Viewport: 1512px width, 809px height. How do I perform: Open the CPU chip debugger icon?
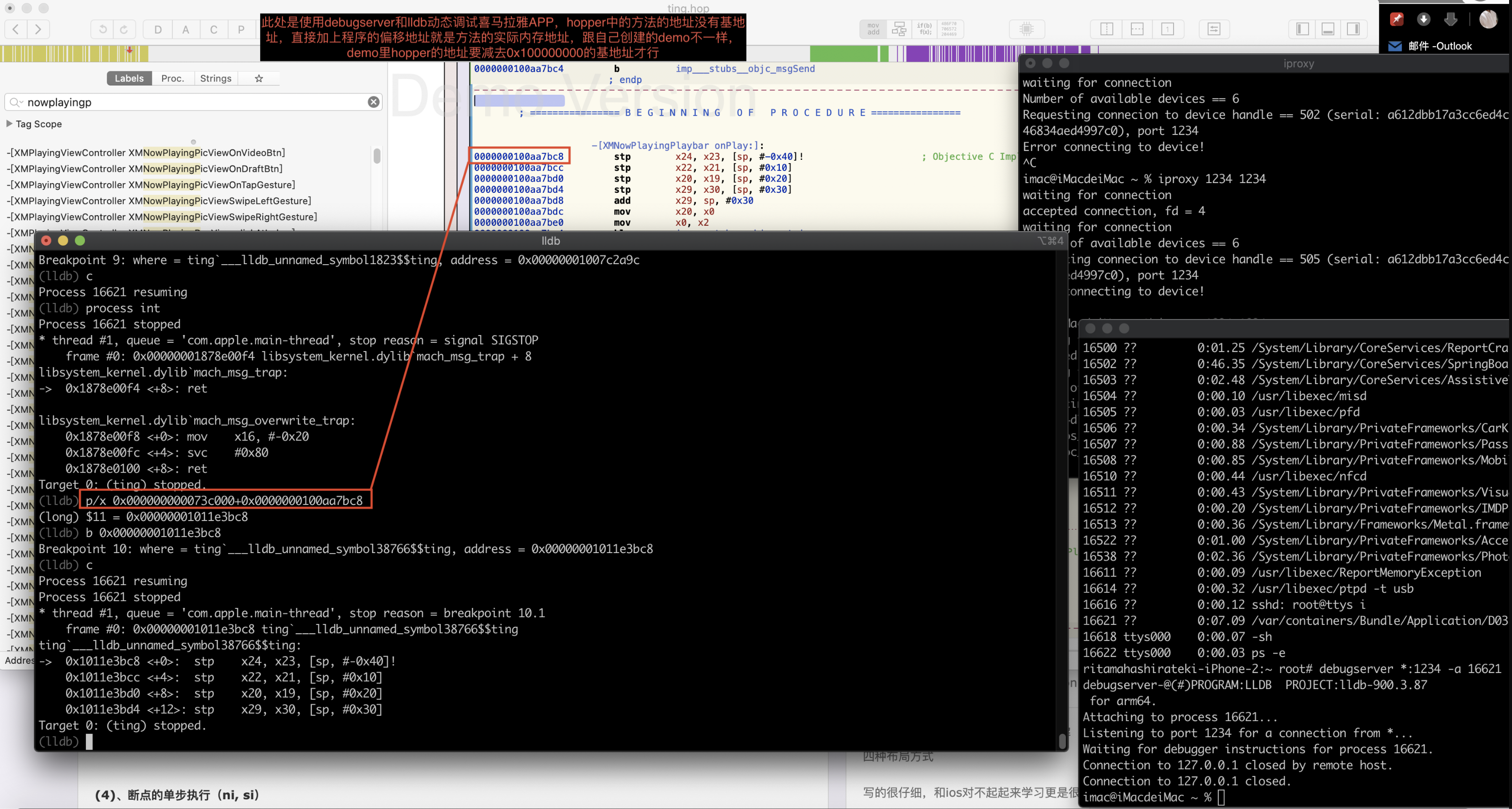[x=1026, y=29]
